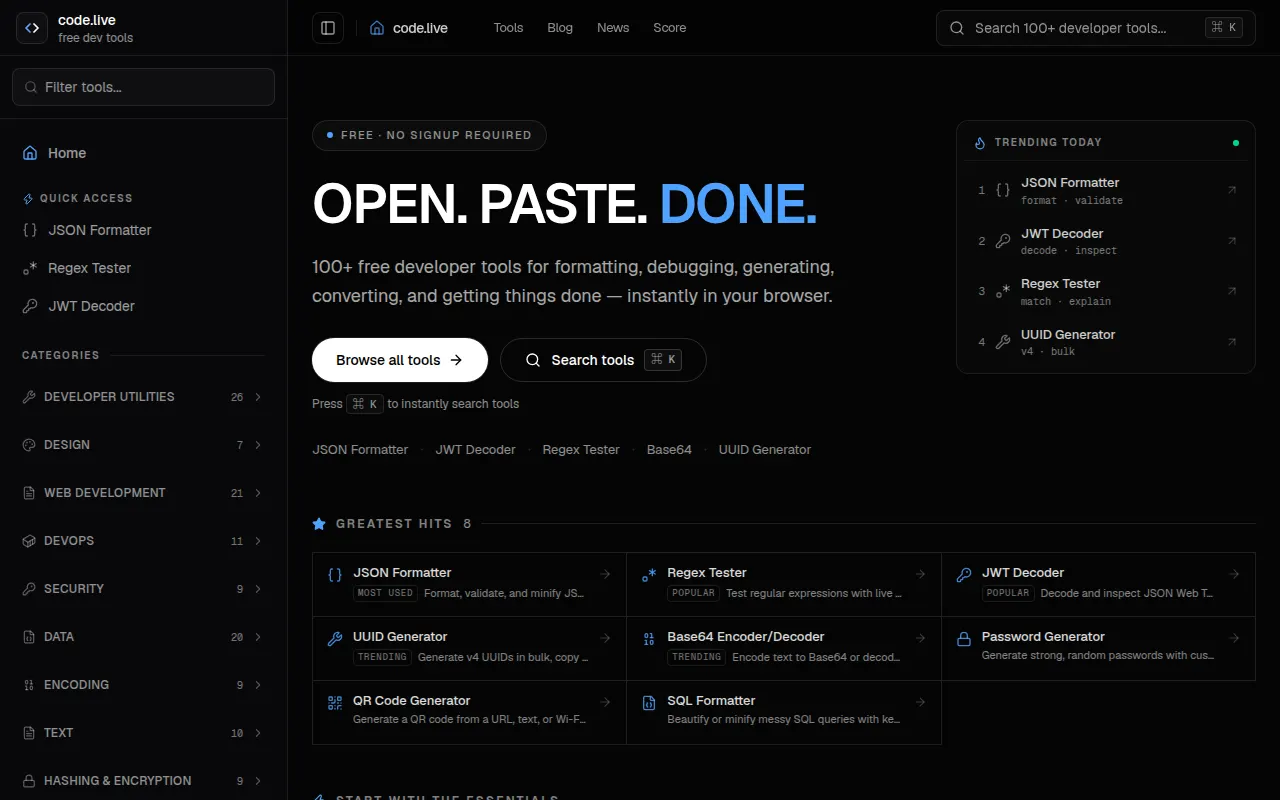Image resolution: width=1280 pixels, height=800 pixels.
Task: Expand the Data category chevron
Action: (x=258, y=637)
